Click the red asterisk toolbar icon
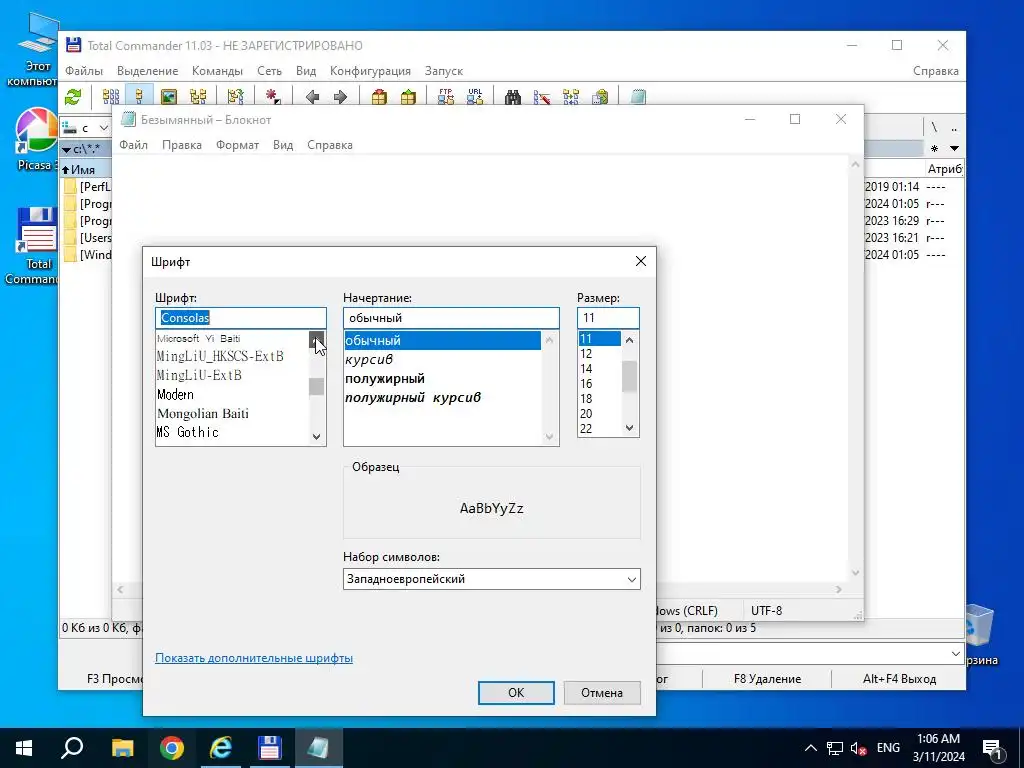Image resolution: width=1024 pixels, height=768 pixels. 273,97
